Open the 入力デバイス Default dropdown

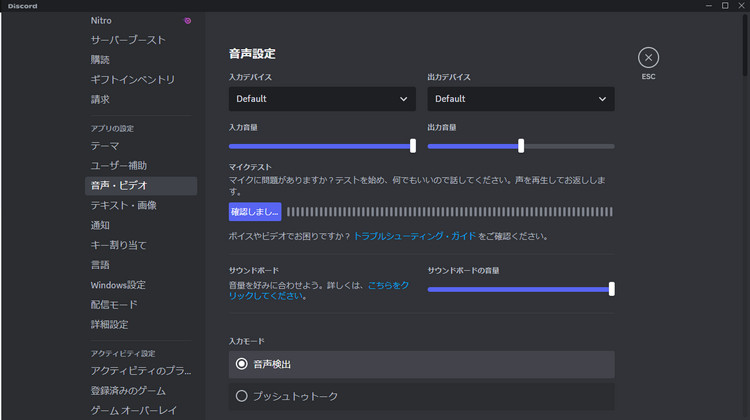[322, 99]
